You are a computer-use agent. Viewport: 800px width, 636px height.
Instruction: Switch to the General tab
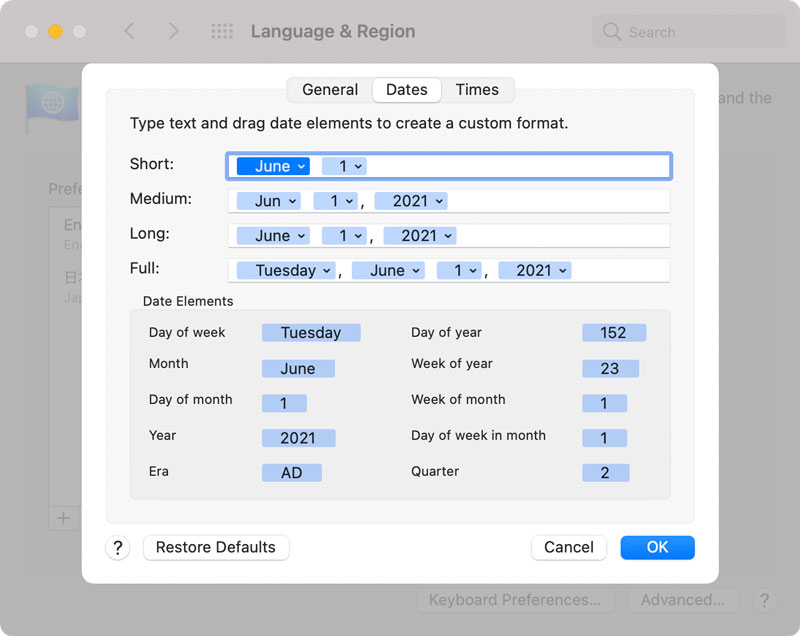(x=330, y=90)
